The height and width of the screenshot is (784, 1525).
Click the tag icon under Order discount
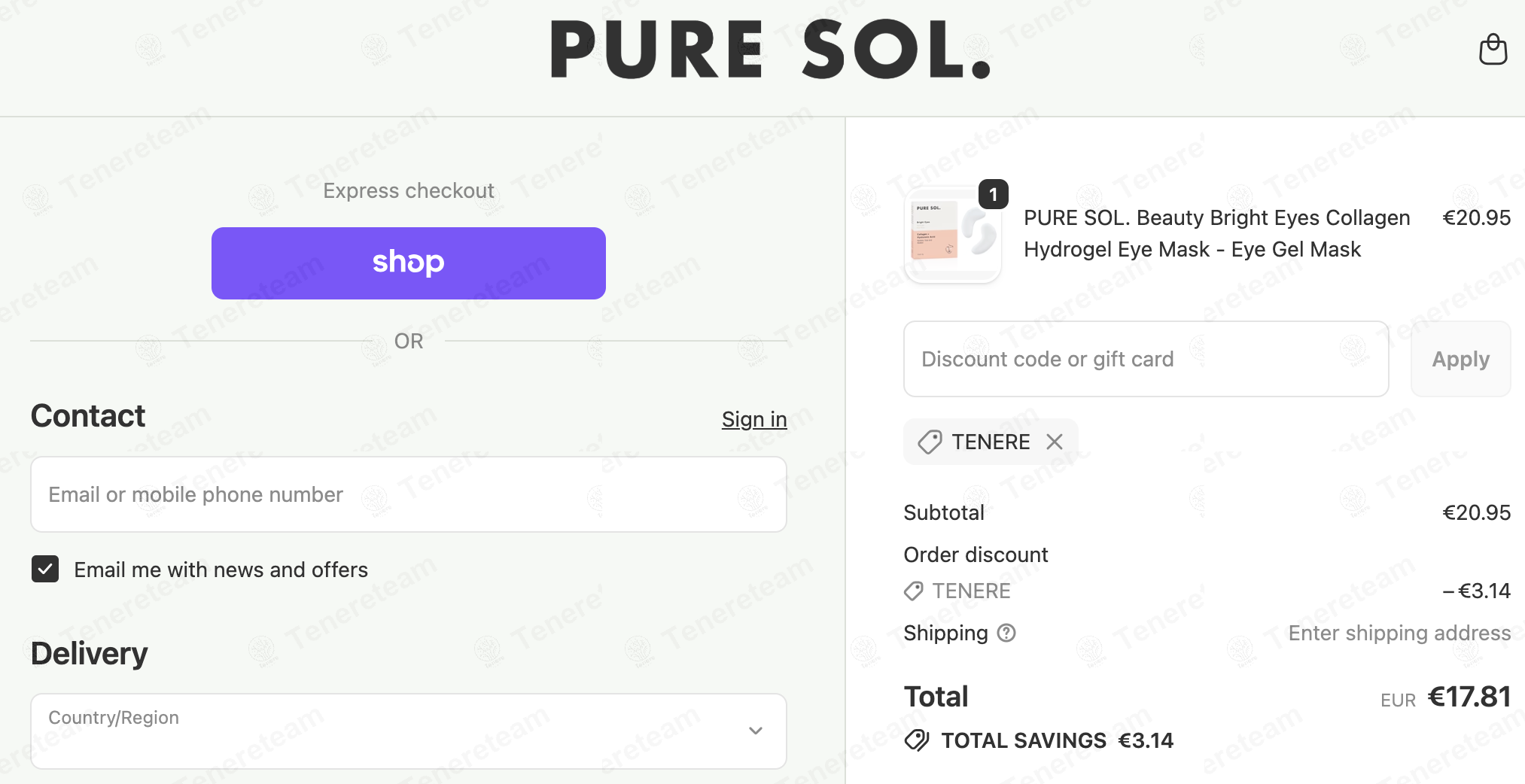914,591
